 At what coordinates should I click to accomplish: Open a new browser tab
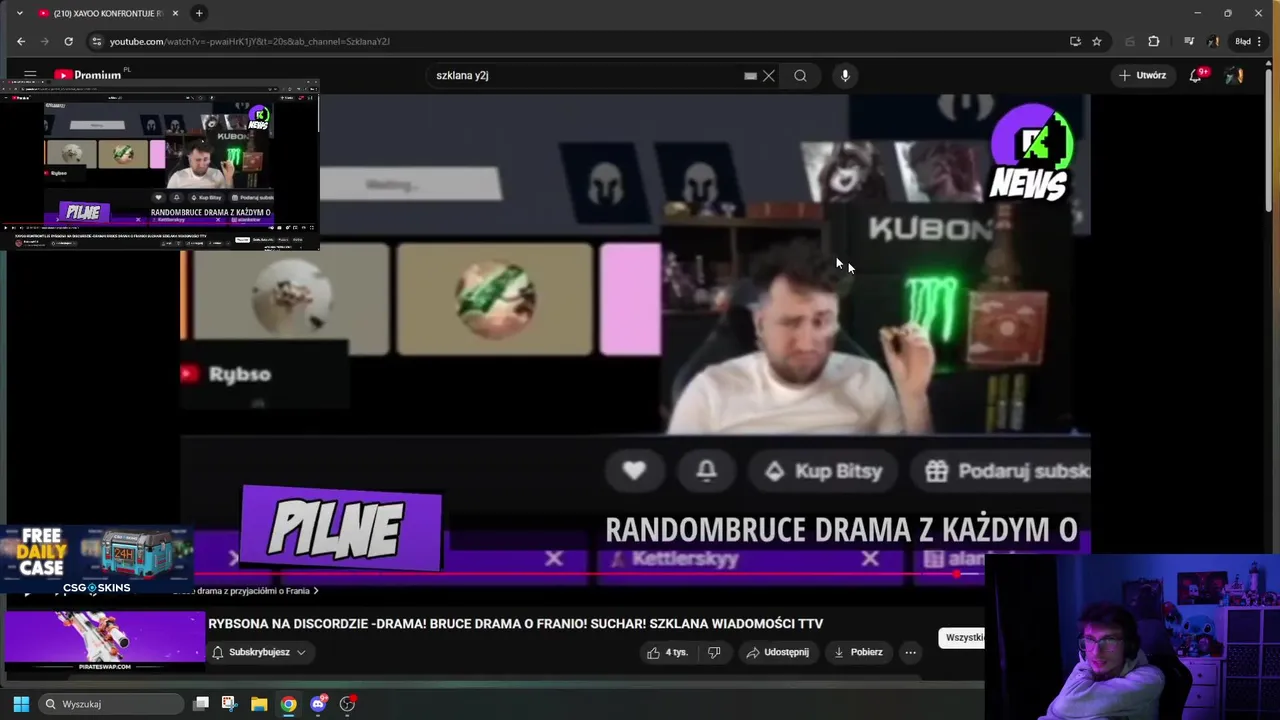click(x=199, y=13)
